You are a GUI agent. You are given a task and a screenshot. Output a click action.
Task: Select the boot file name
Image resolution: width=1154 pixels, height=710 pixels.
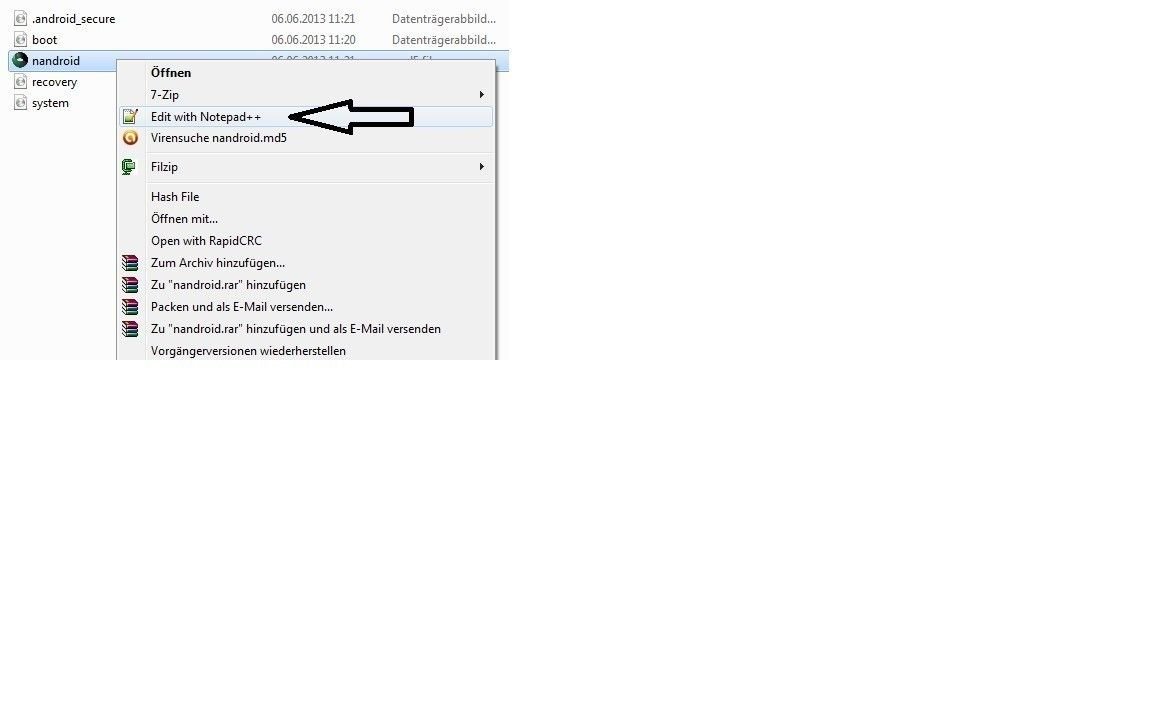(44, 40)
